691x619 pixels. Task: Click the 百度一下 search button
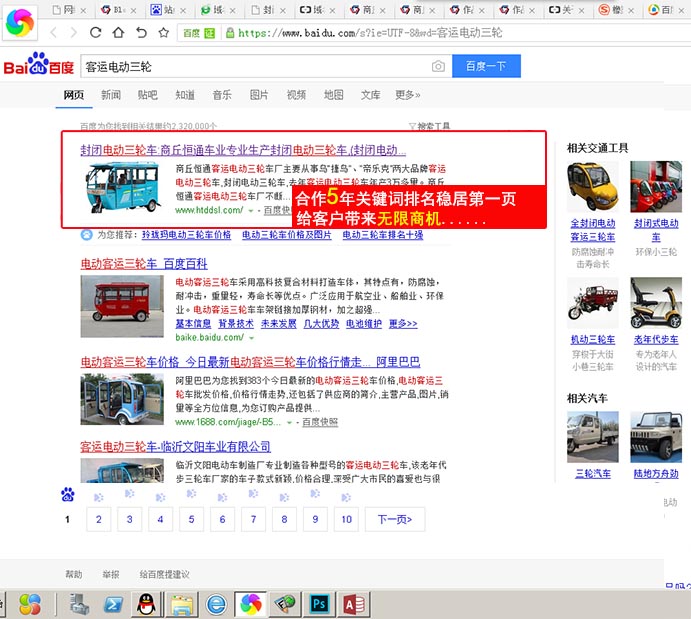point(486,66)
